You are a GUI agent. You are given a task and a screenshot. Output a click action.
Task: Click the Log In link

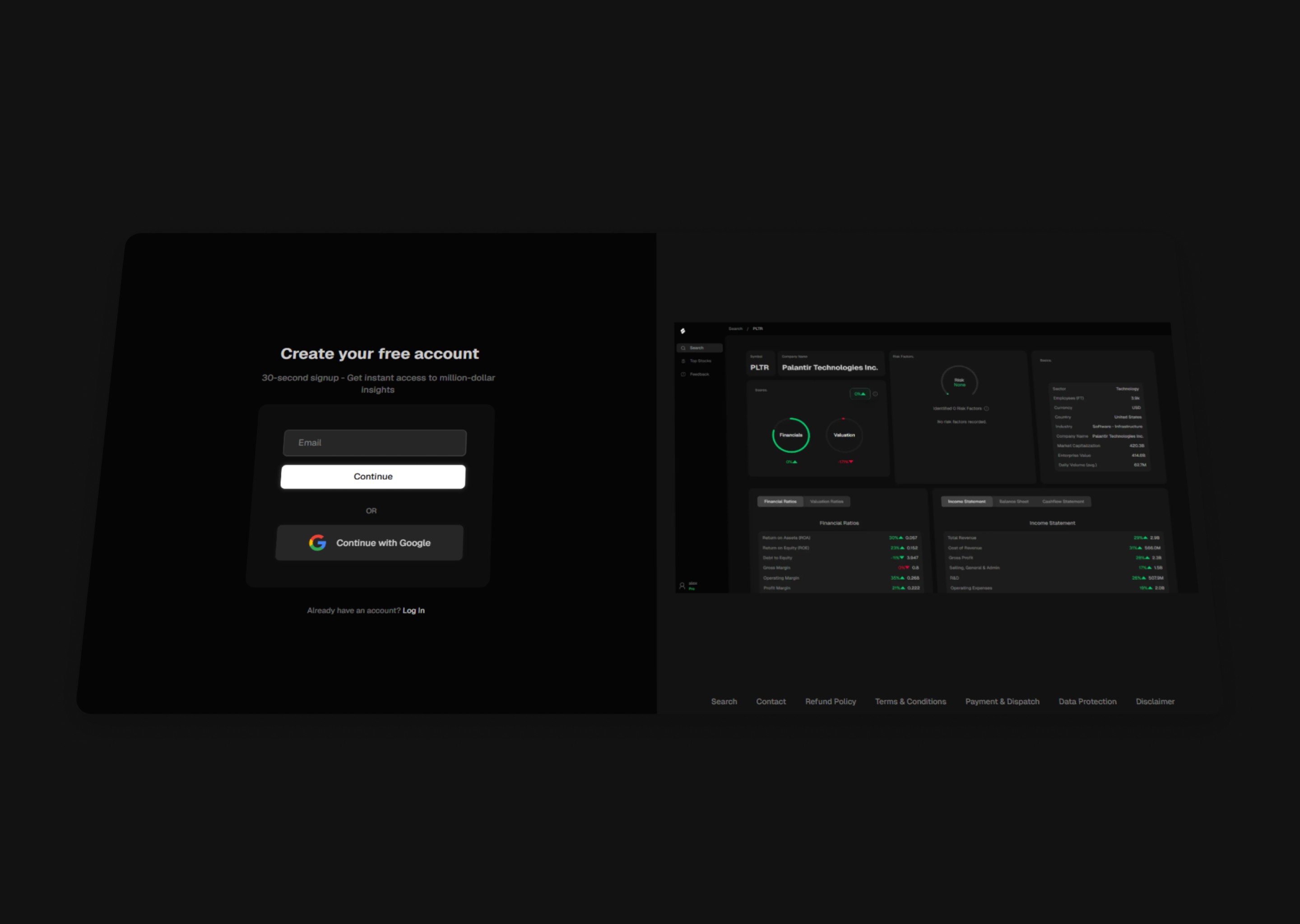coord(413,610)
